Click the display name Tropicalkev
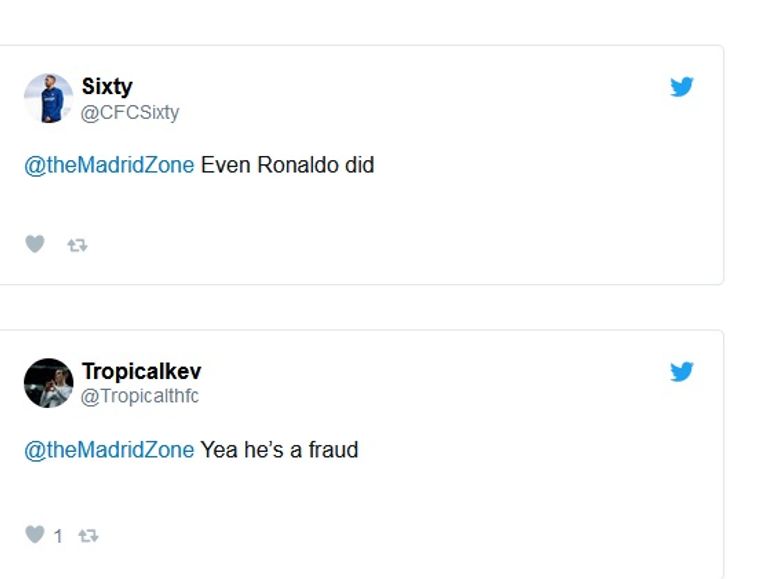This screenshot has width=768, height=579. click(x=141, y=372)
